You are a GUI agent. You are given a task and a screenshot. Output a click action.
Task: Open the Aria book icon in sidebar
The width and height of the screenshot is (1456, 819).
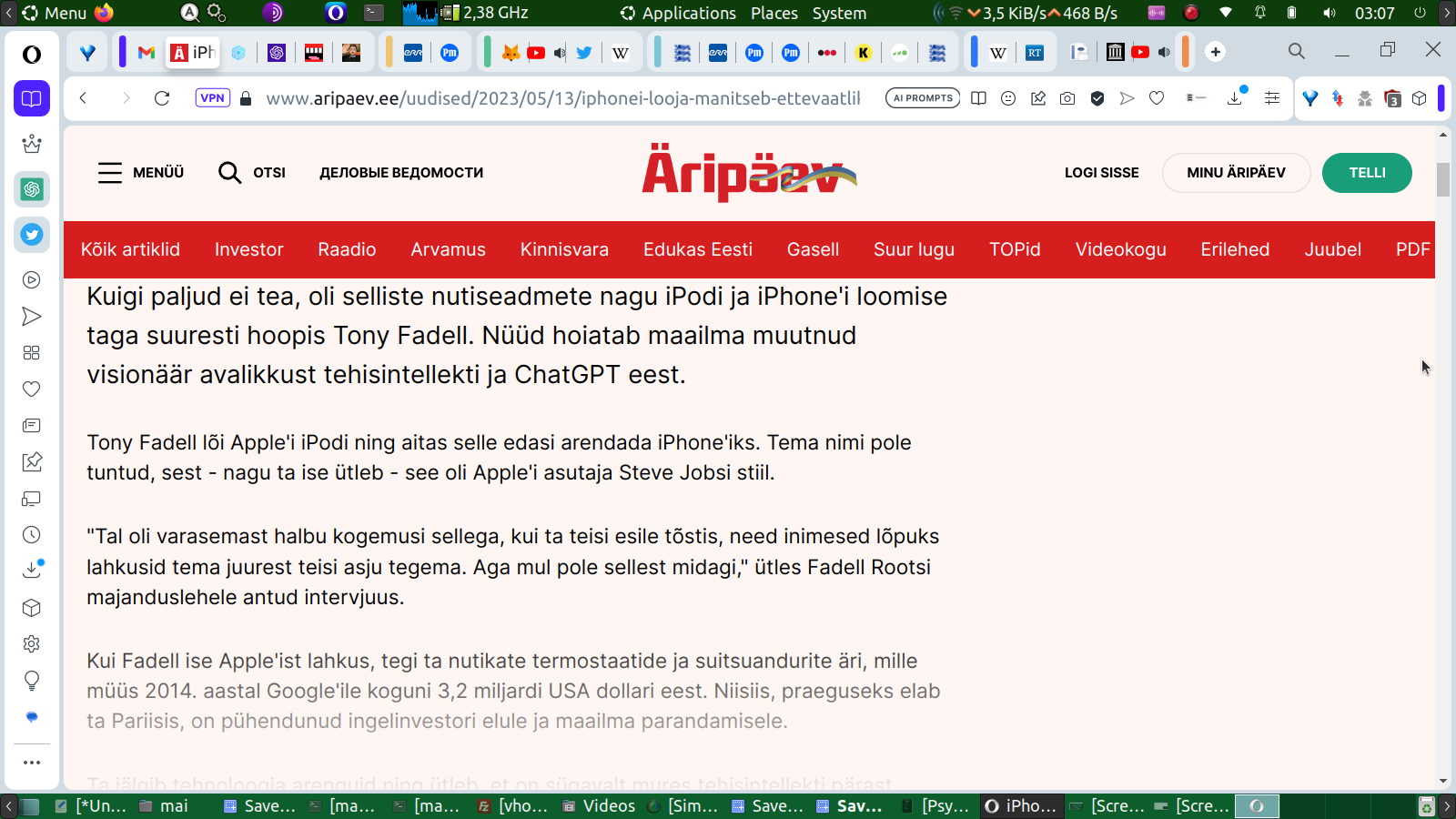(x=32, y=98)
